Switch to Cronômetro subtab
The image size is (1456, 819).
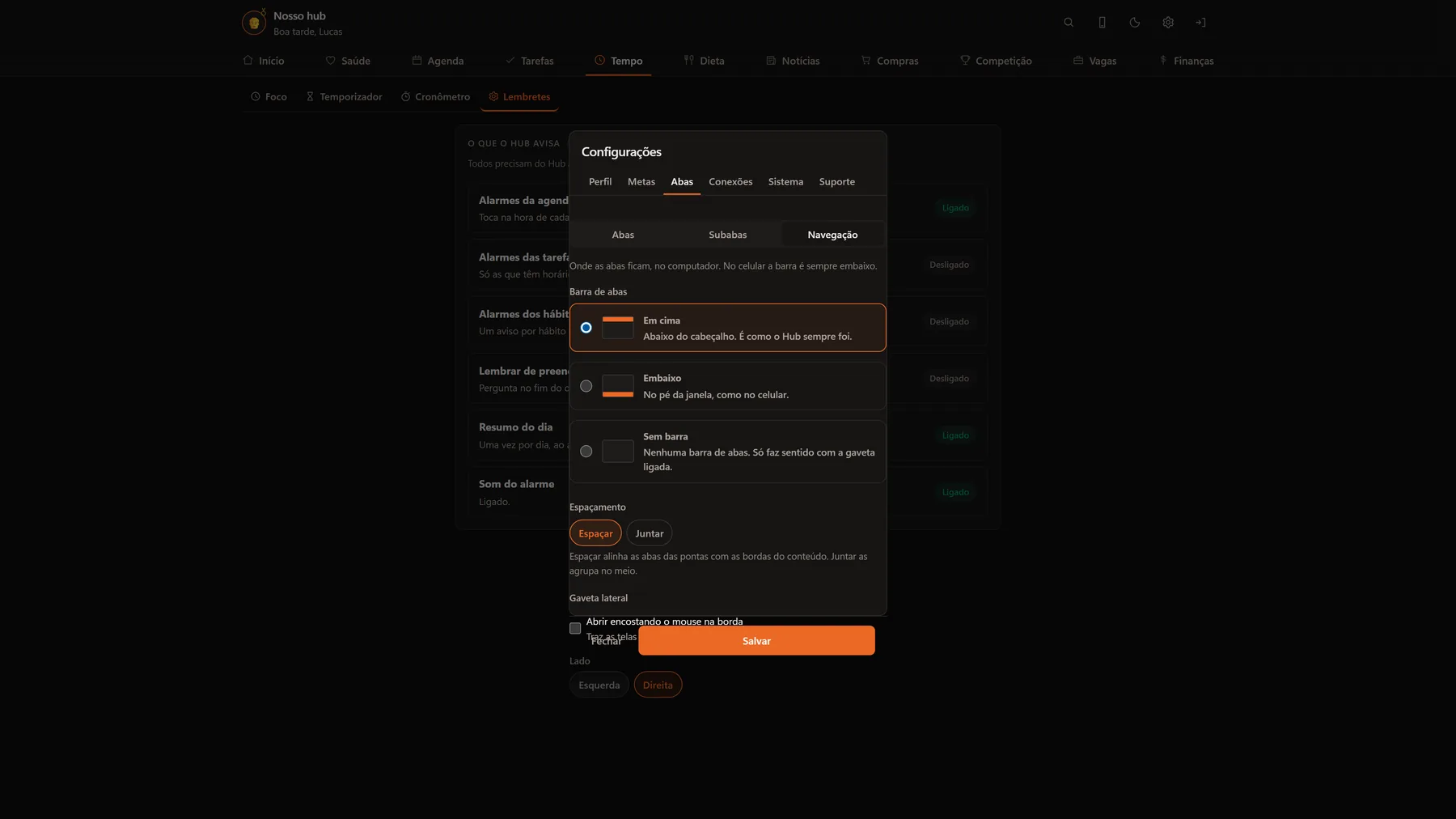[435, 96]
